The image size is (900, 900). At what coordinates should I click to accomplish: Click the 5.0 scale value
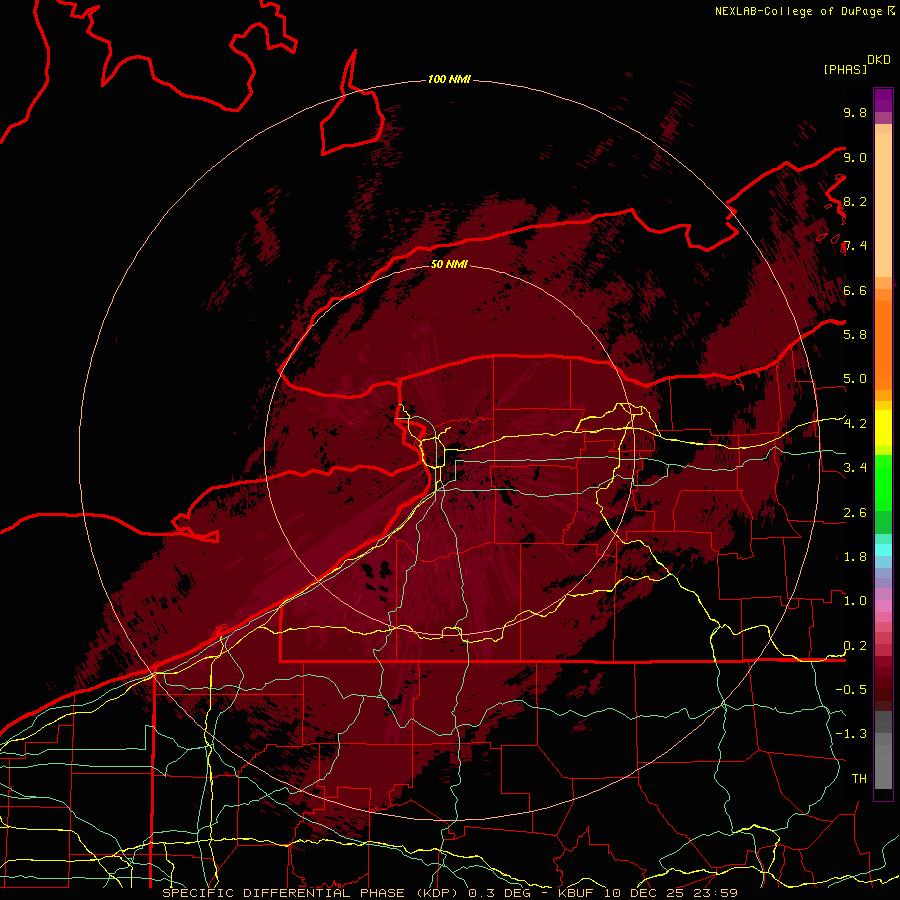coord(855,379)
